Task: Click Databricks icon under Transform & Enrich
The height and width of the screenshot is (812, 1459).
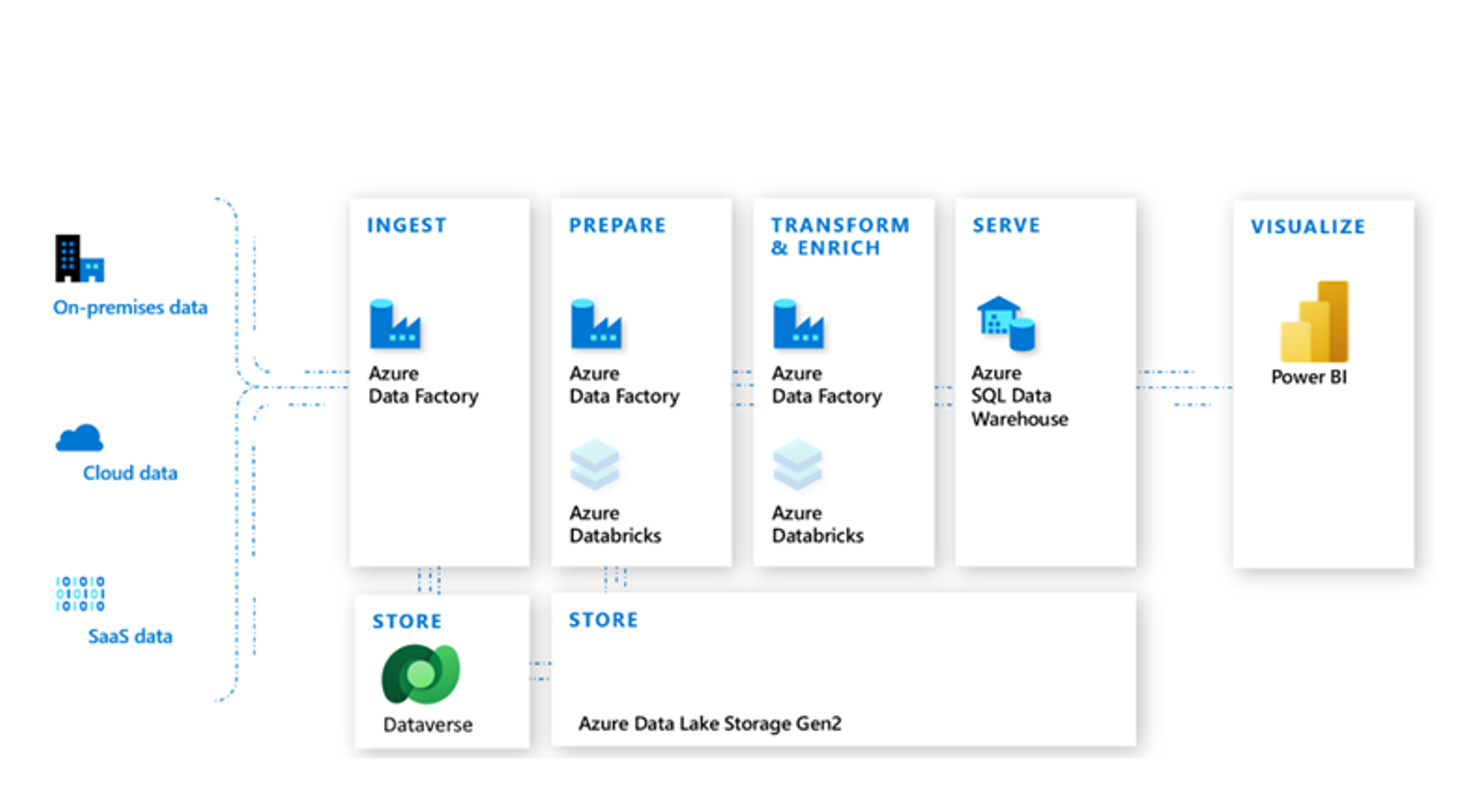Action: click(x=797, y=464)
